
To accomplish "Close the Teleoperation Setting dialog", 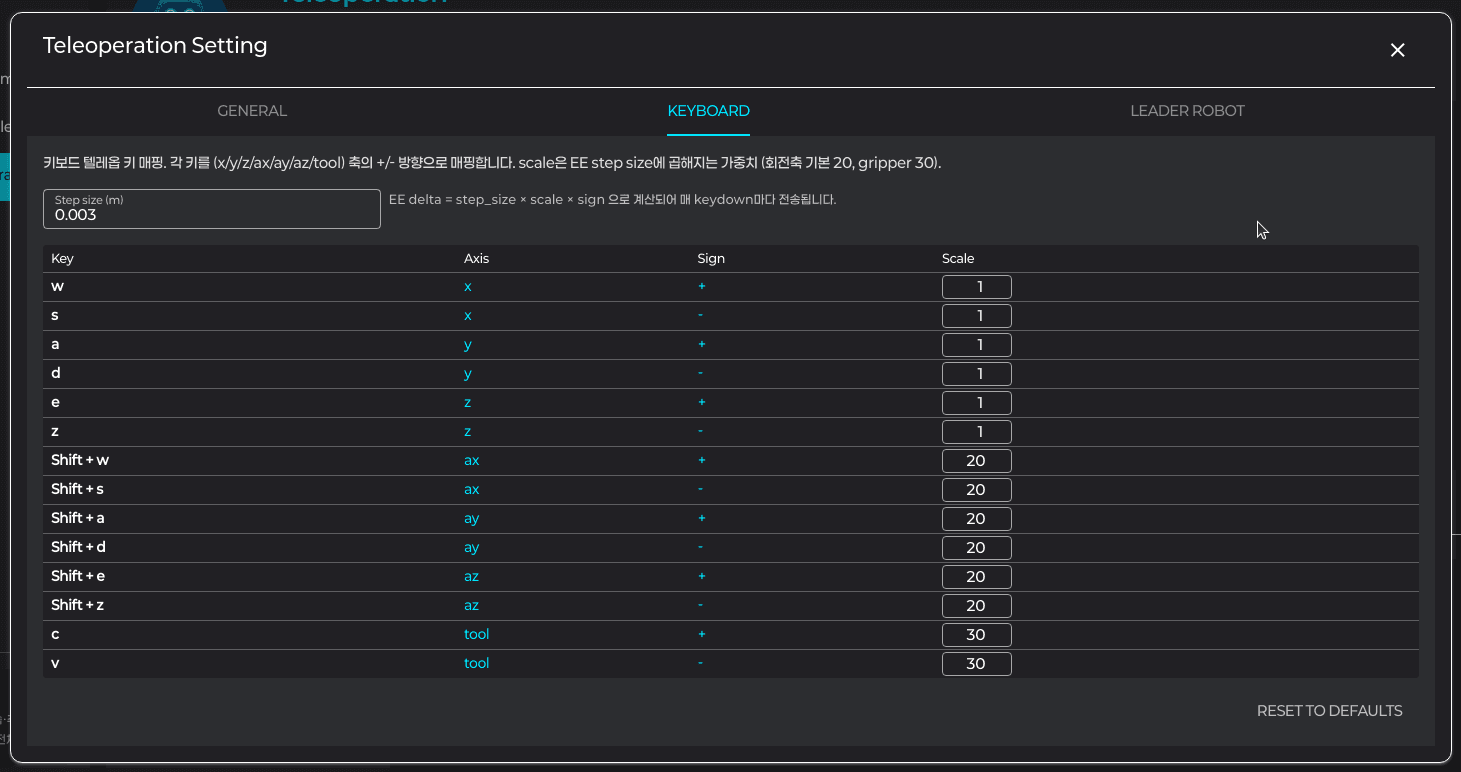I will click(1398, 50).
